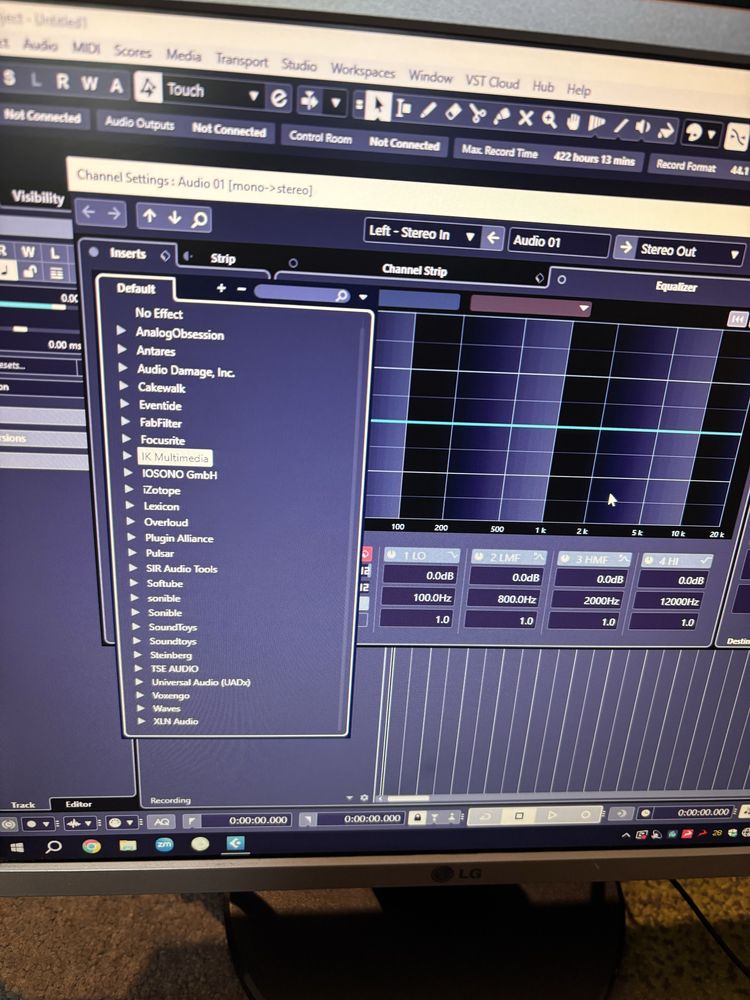The height and width of the screenshot is (1000, 750).
Task: Click the Audio 01 channel name field
Action: click(559, 242)
